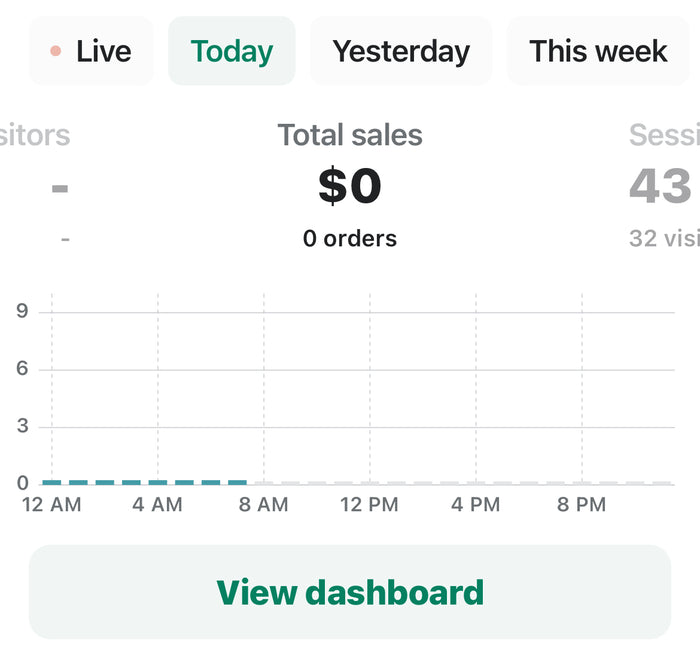This screenshot has height=656, width=700.
Task: Select the Today tab
Action: [231, 51]
